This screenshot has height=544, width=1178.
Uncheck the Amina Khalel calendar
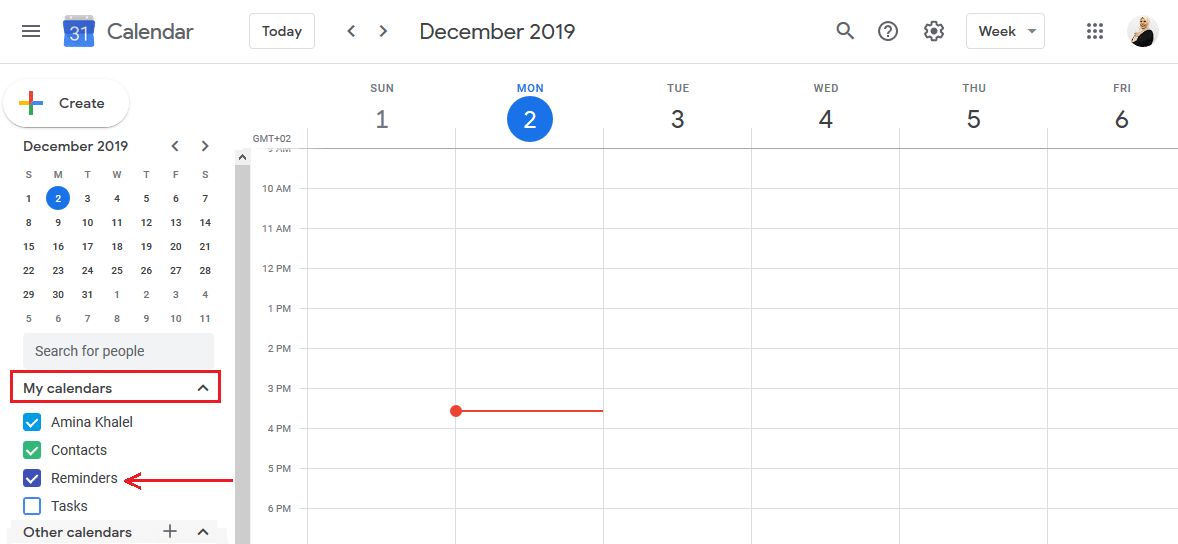(x=32, y=422)
